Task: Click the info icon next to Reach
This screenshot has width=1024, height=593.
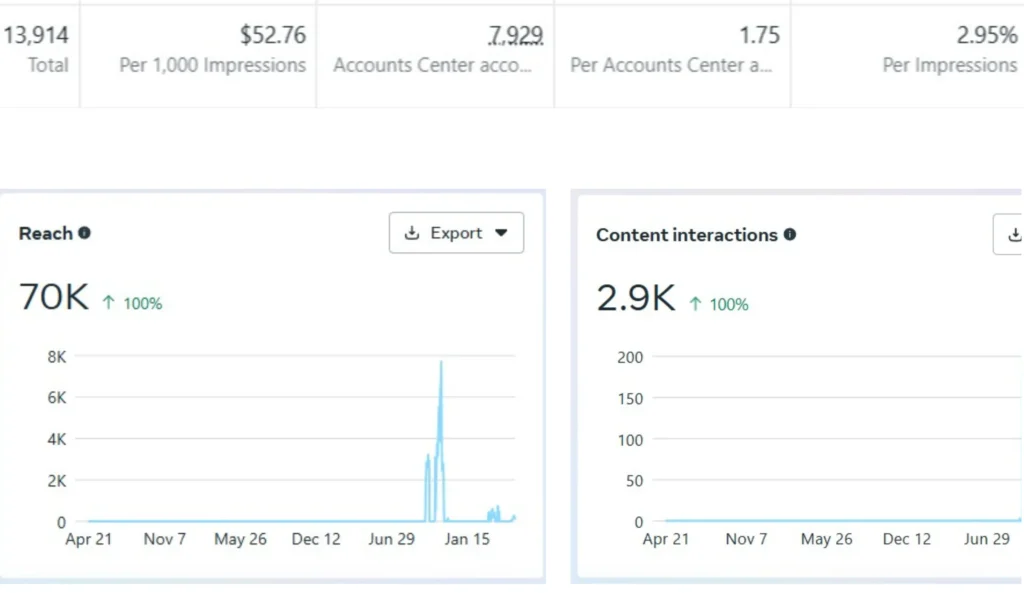Action: tap(84, 233)
